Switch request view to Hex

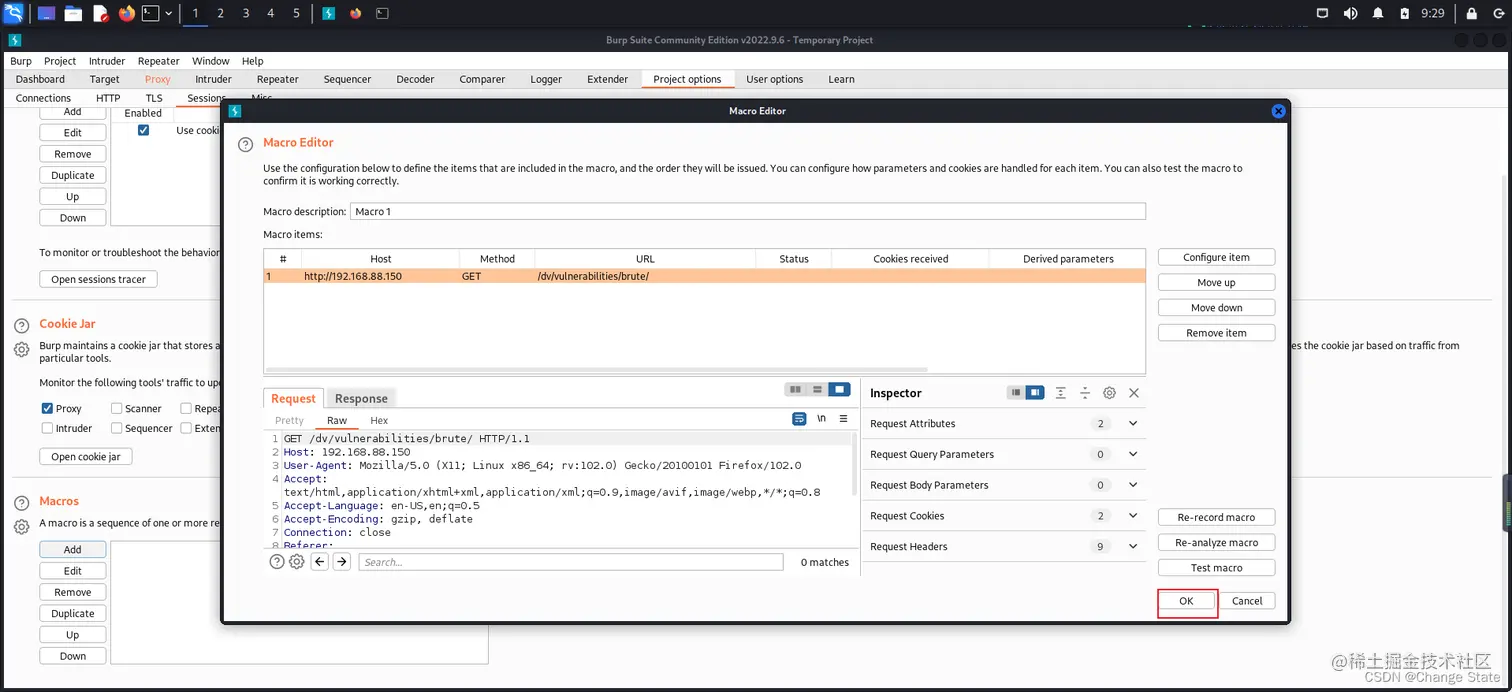pyautogui.click(x=379, y=420)
